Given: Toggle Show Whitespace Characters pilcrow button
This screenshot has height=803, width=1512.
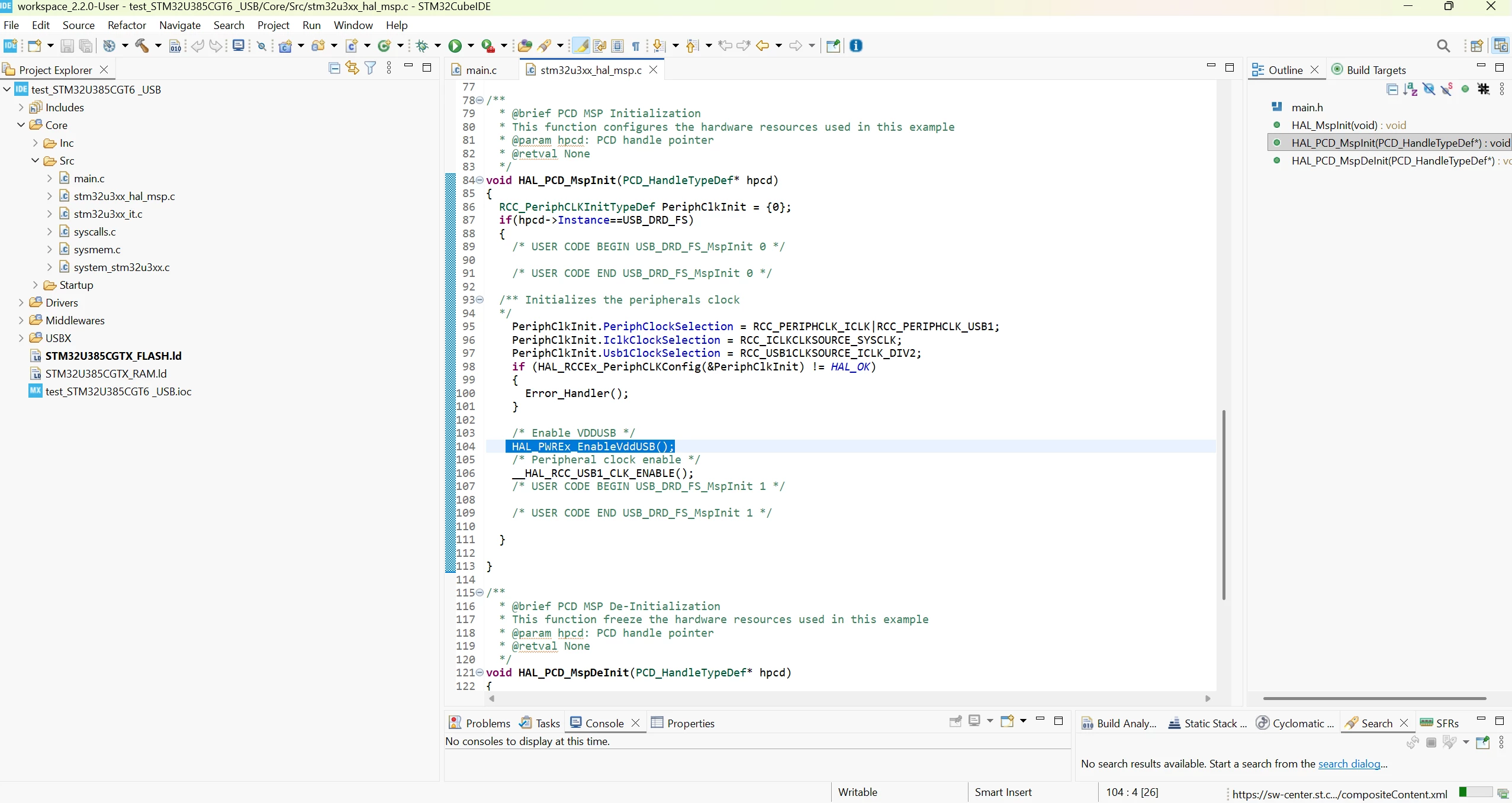Looking at the screenshot, I should [636, 46].
